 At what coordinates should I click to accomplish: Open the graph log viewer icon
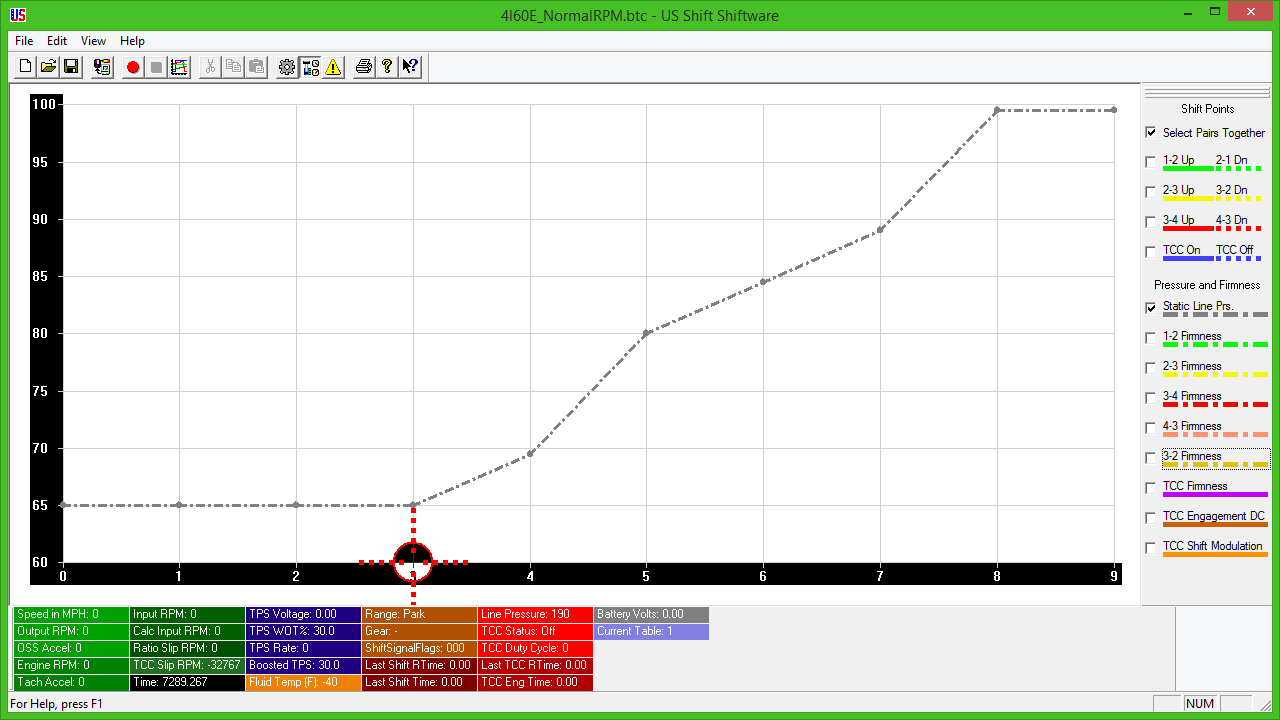pos(179,66)
